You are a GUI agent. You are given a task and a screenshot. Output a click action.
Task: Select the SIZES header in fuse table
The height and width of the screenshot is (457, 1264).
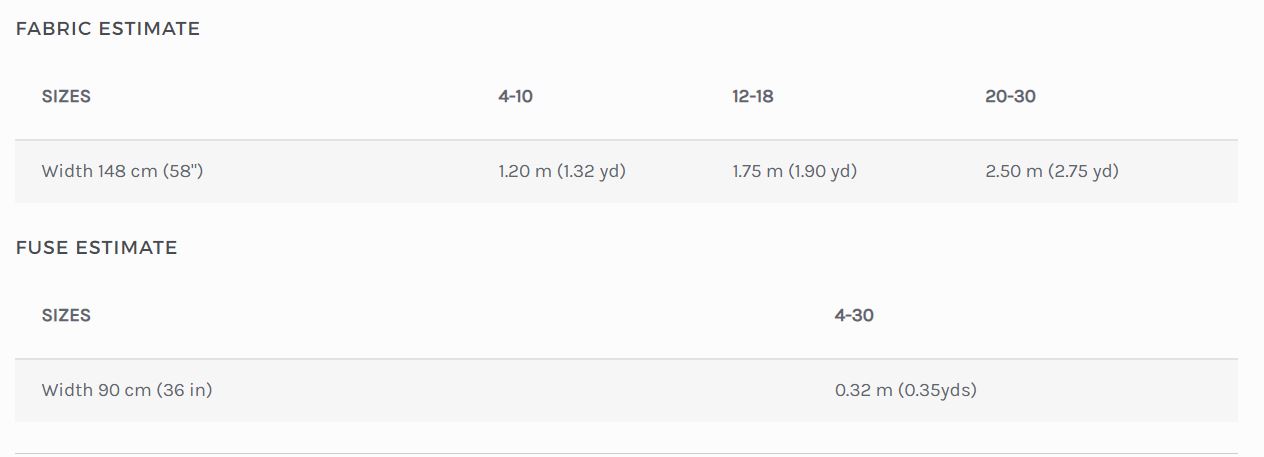66,316
